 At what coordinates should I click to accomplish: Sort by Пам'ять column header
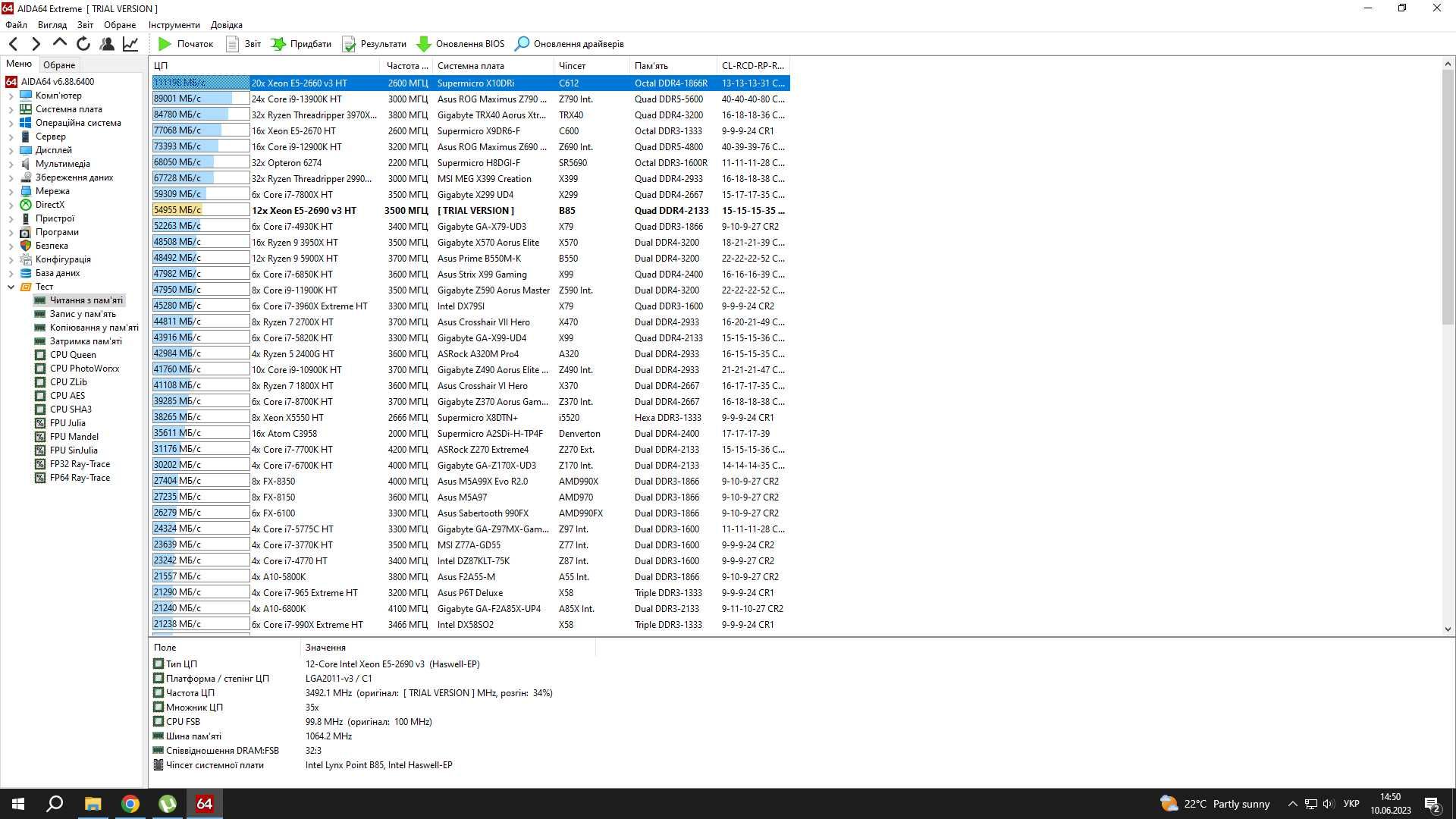coord(673,66)
